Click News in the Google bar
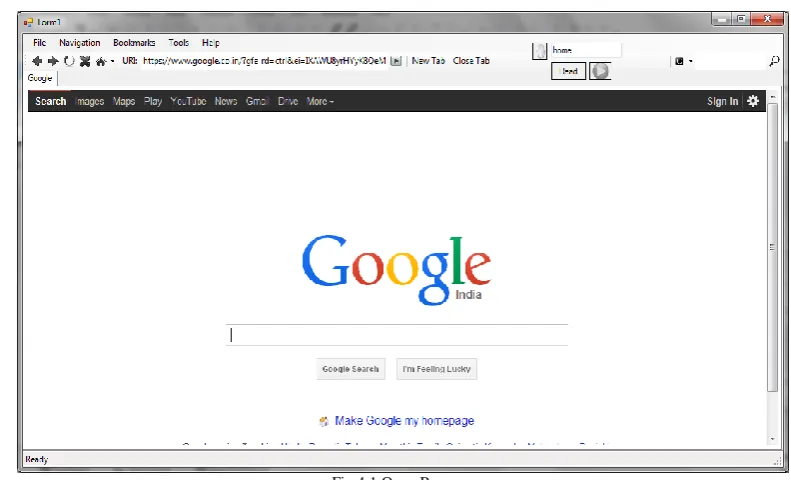This screenshot has width=791, height=480. (225, 101)
